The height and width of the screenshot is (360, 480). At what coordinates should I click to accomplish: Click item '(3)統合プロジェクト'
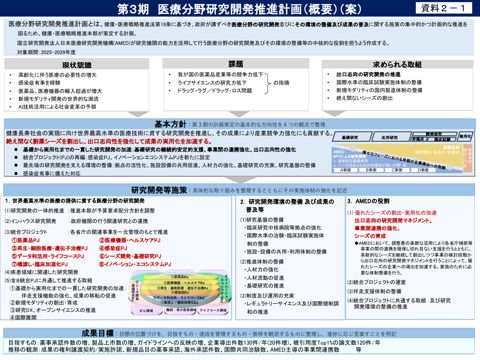[26, 232]
